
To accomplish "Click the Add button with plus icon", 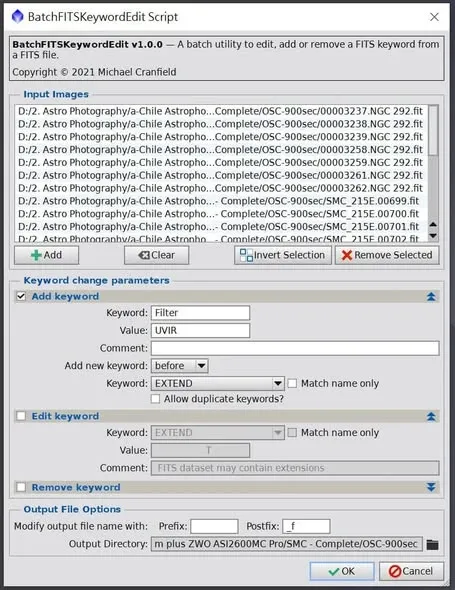I will [46, 255].
